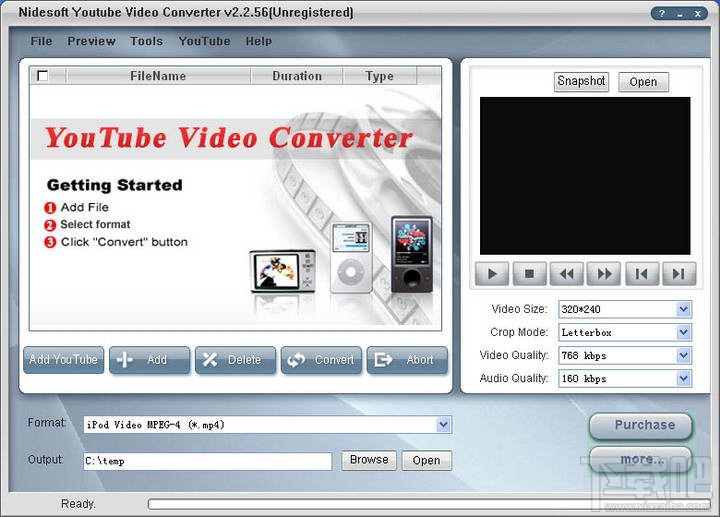Image resolution: width=720 pixels, height=517 pixels.
Task: Click the Output path field
Action: coord(208,461)
